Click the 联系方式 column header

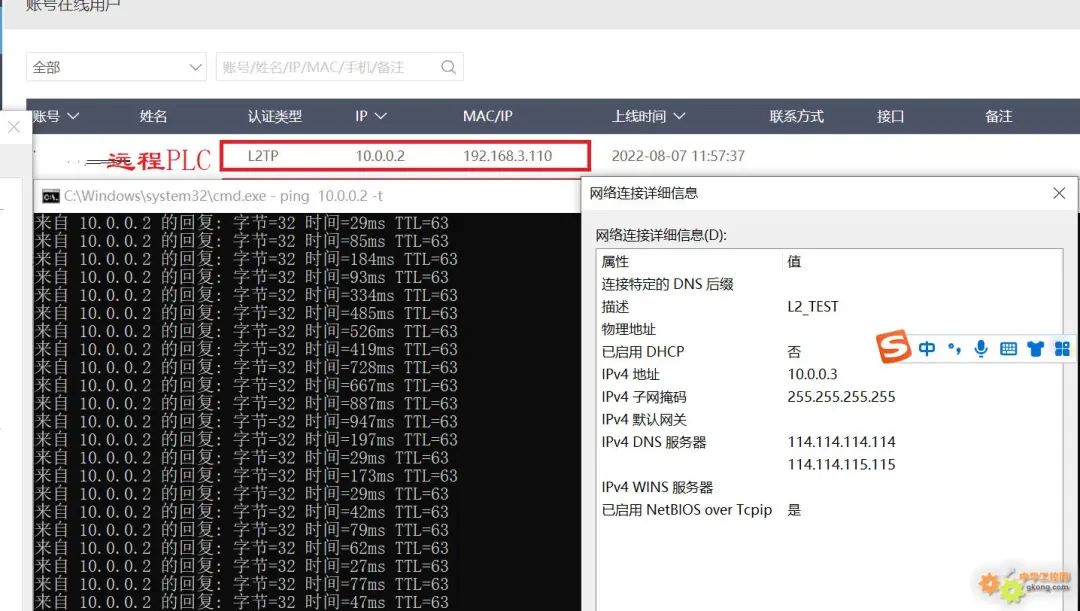pos(796,116)
